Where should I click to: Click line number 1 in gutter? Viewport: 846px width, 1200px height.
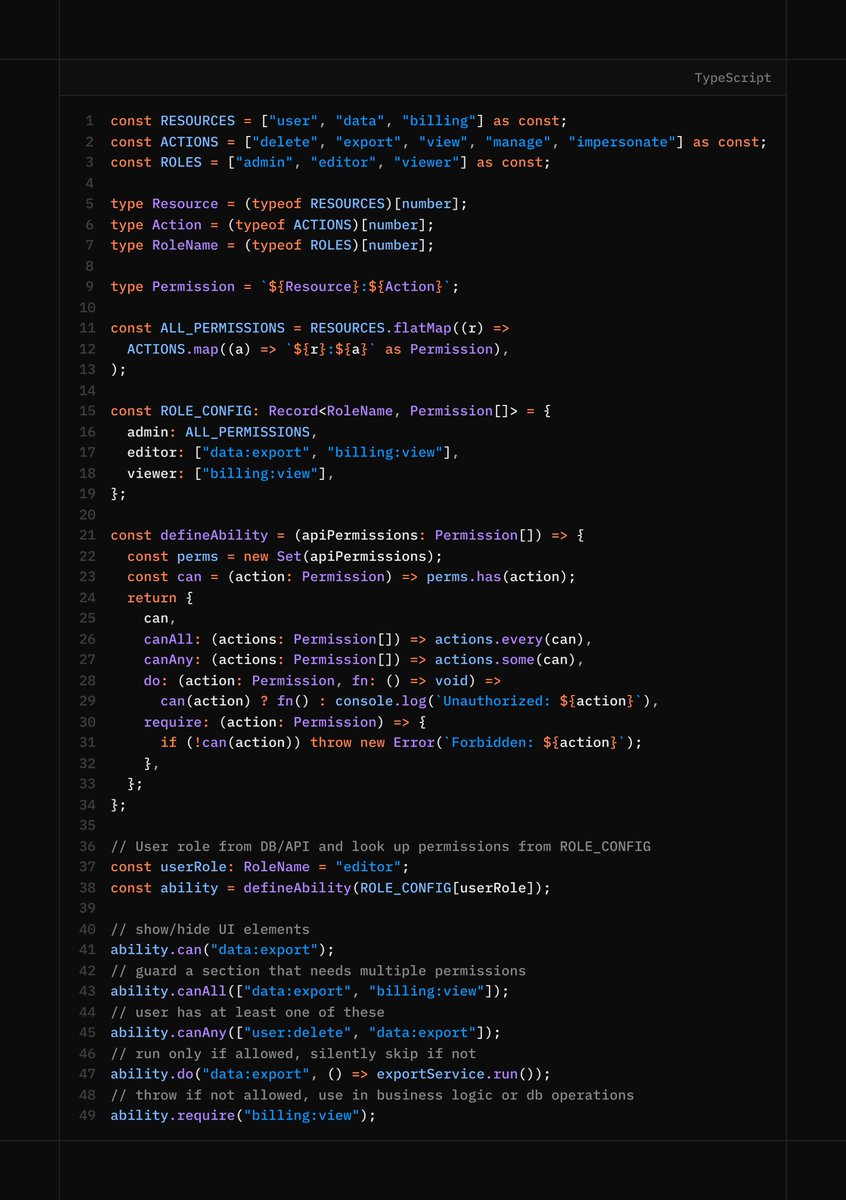pyautogui.click(x=90, y=121)
